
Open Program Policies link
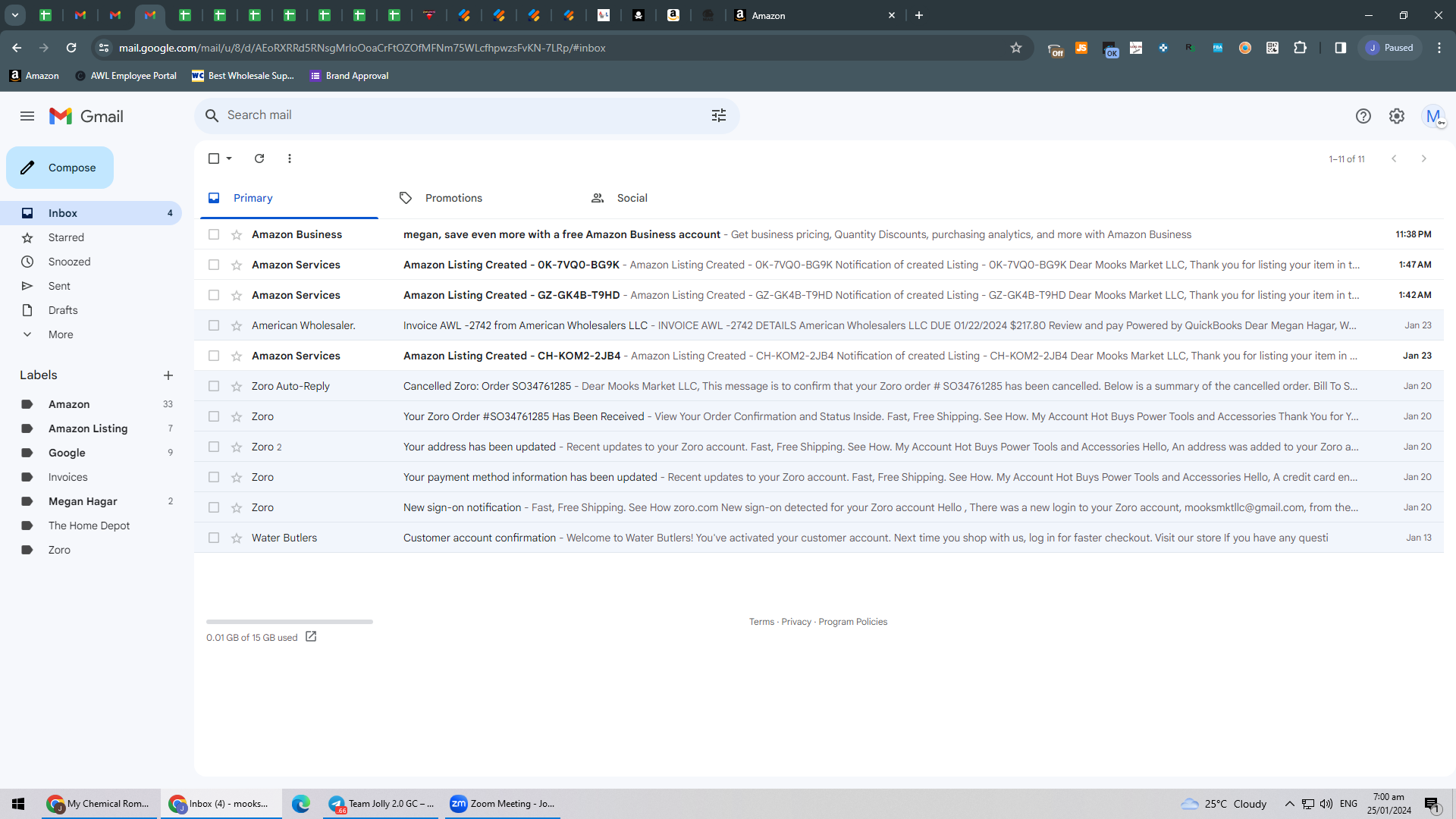(852, 622)
